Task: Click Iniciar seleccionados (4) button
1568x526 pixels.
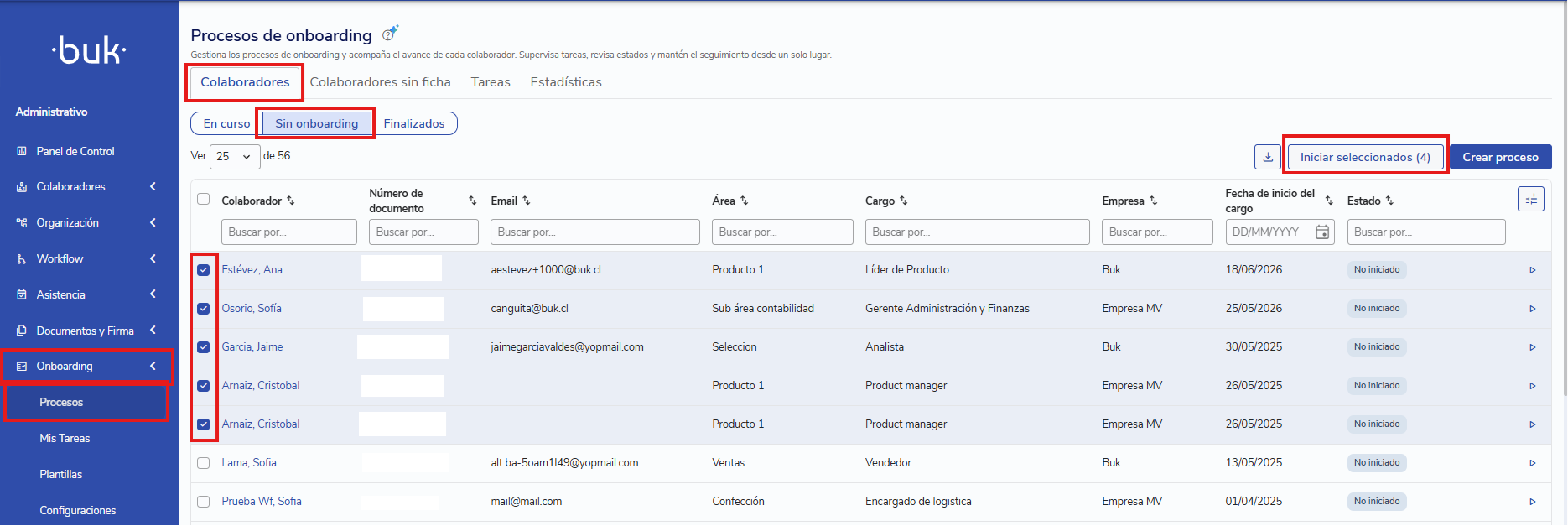Action: point(1365,157)
